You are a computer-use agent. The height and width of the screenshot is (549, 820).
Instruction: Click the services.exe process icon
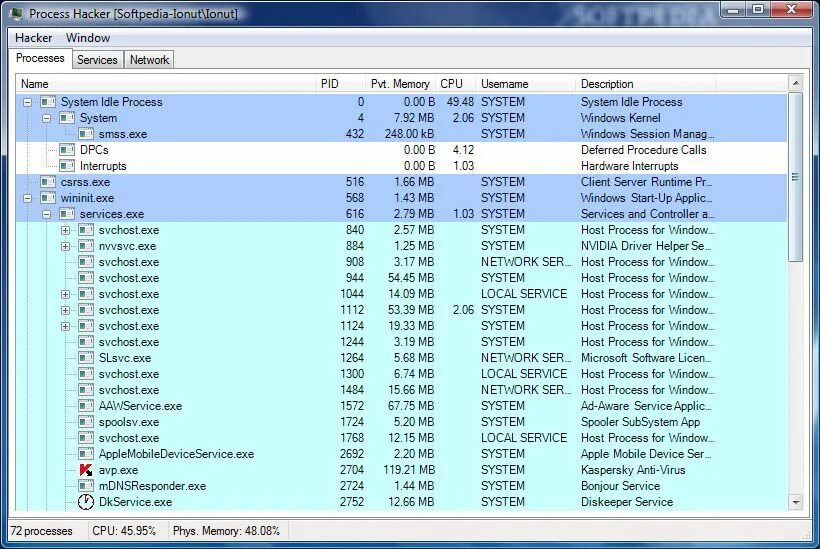tap(67, 214)
